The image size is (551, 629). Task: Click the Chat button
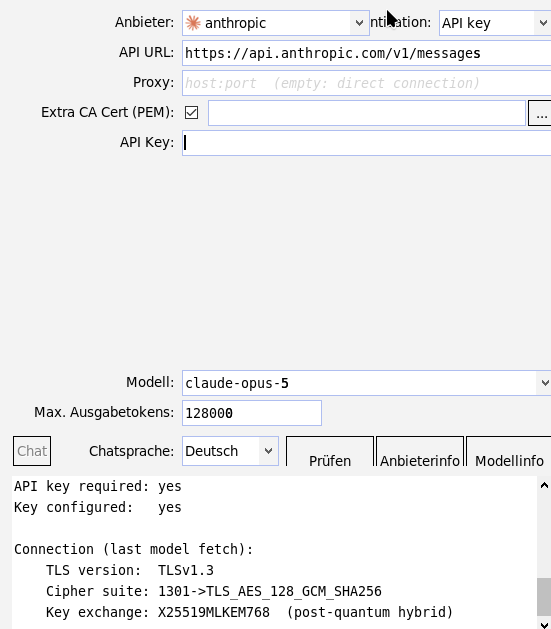pyautogui.click(x=32, y=451)
